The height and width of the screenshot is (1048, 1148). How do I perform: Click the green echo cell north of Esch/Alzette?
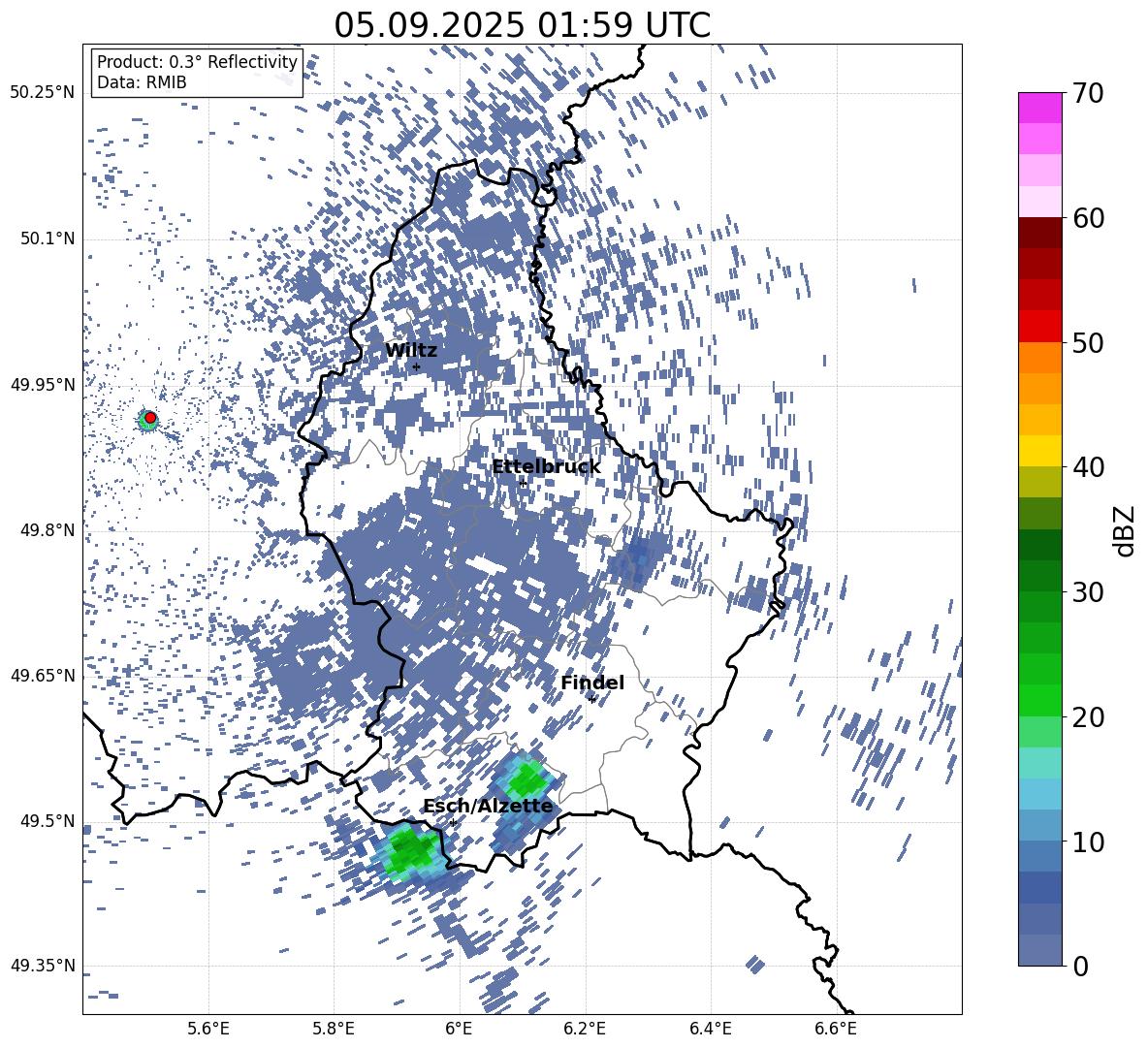point(527,780)
